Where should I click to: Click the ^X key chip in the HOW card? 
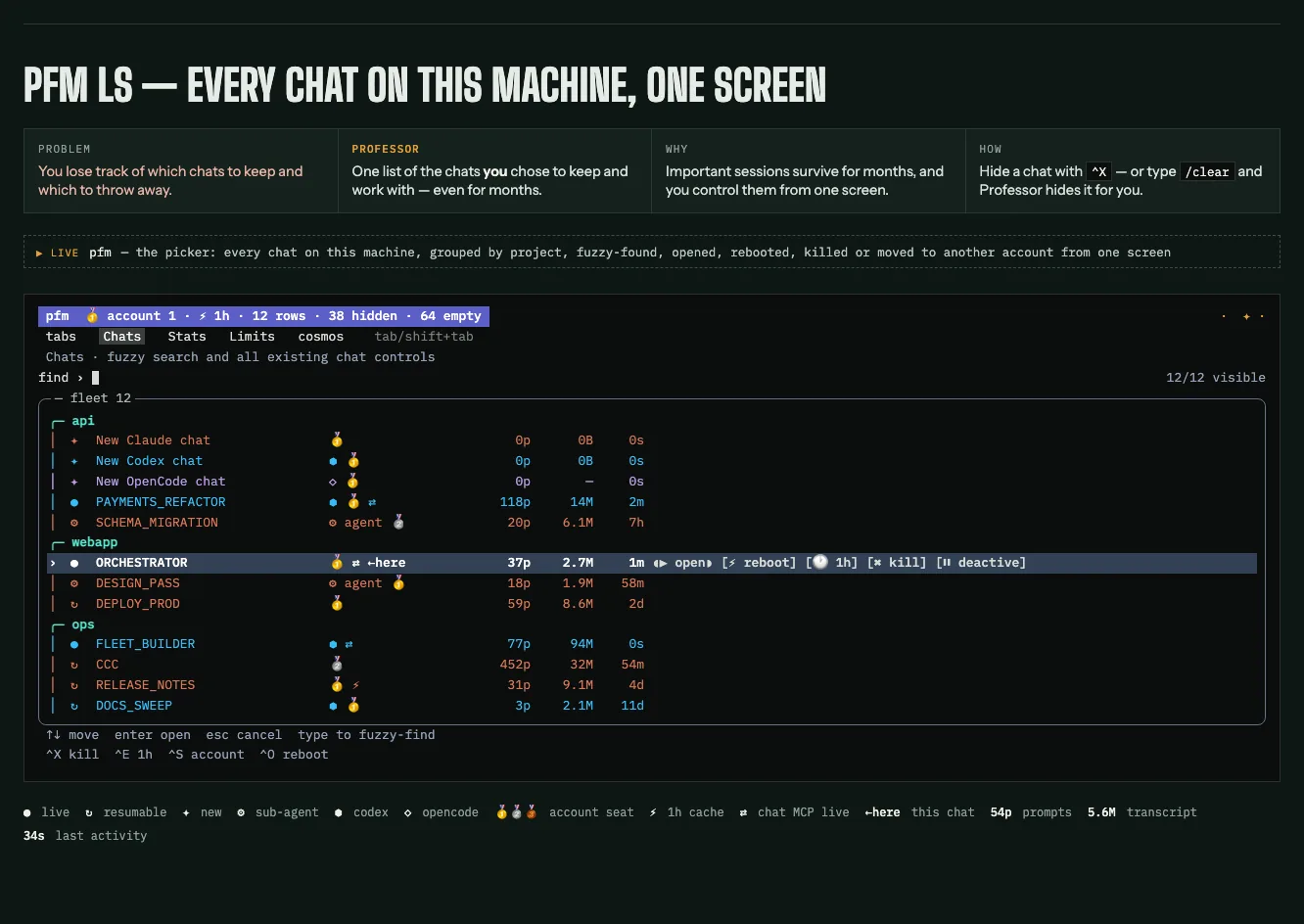point(1099,171)
